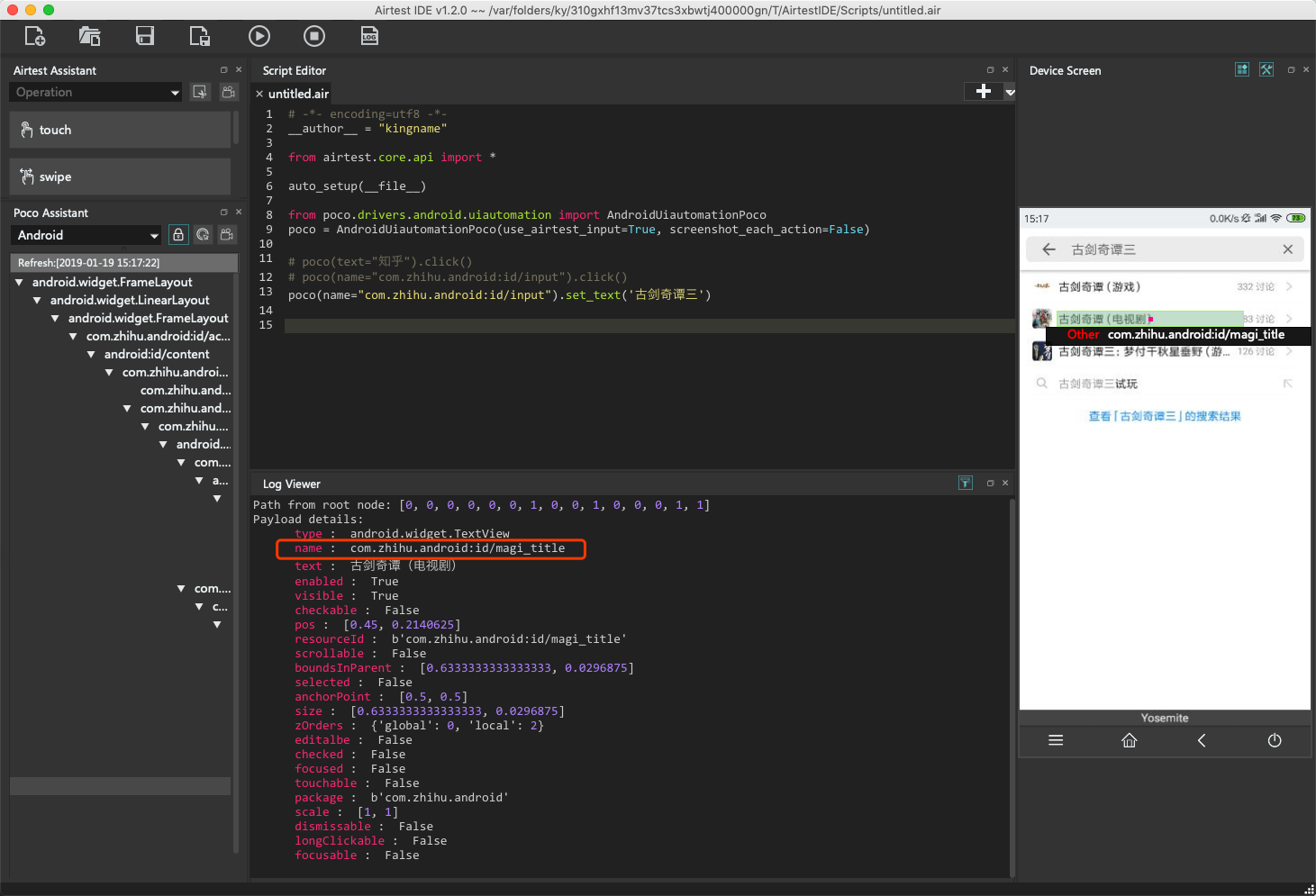Viewport: 1316px width, 896px height.
Task: Click the name value com.zhihu.android:id/magi_title in log
Action: click(458, 548)
